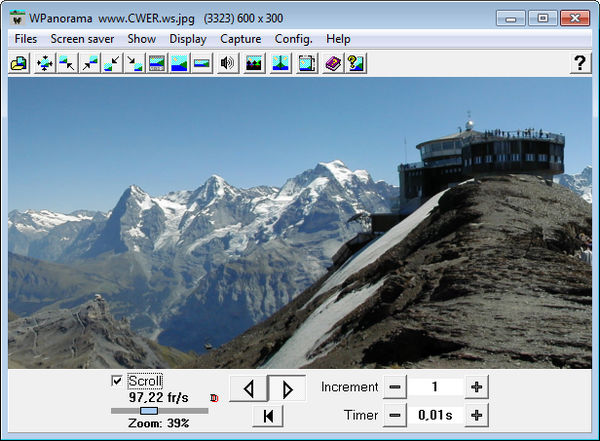Click the large question mark button
The width and height of the screenshot is (600, 441).
pyautogui.click(x=580, y=63)
